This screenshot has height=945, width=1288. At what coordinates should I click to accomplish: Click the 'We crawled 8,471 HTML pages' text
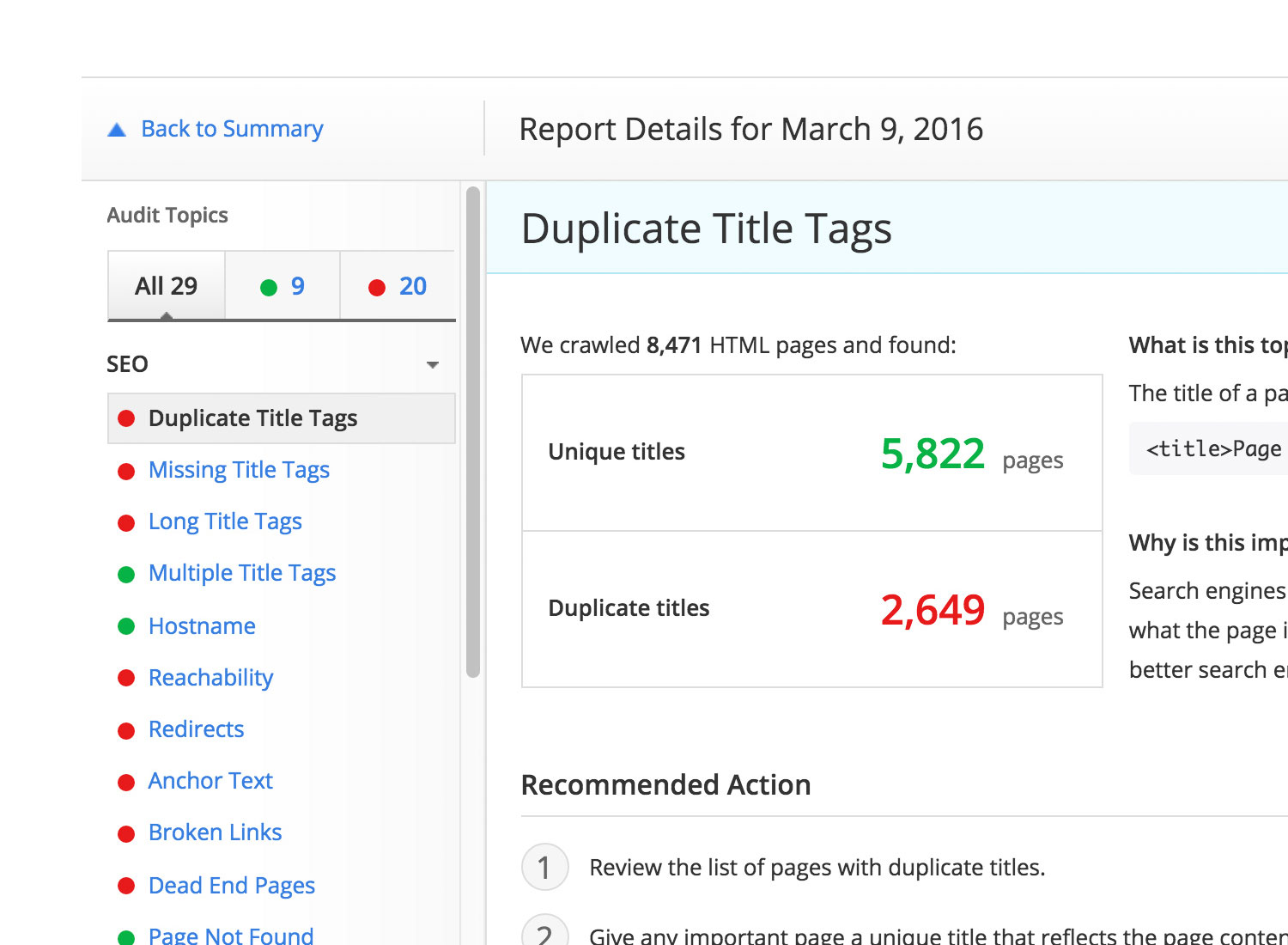point(738,345)
